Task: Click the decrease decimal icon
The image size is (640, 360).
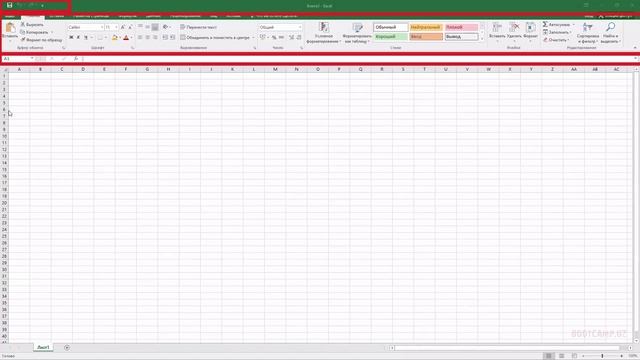Action: pos(299,37)
